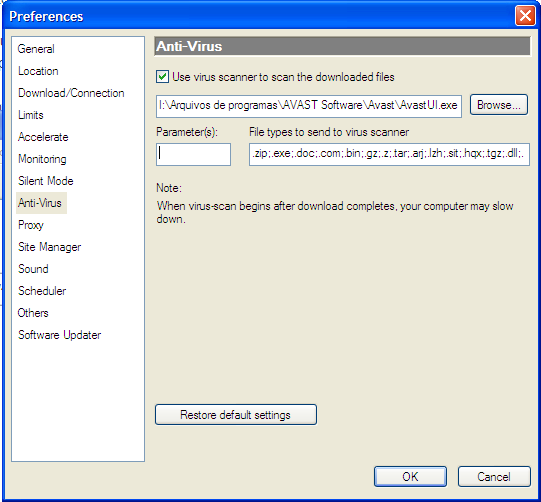541x502 pixels.
Task: Click the 'Parameter(s):' label
Action: coord(187,132)
